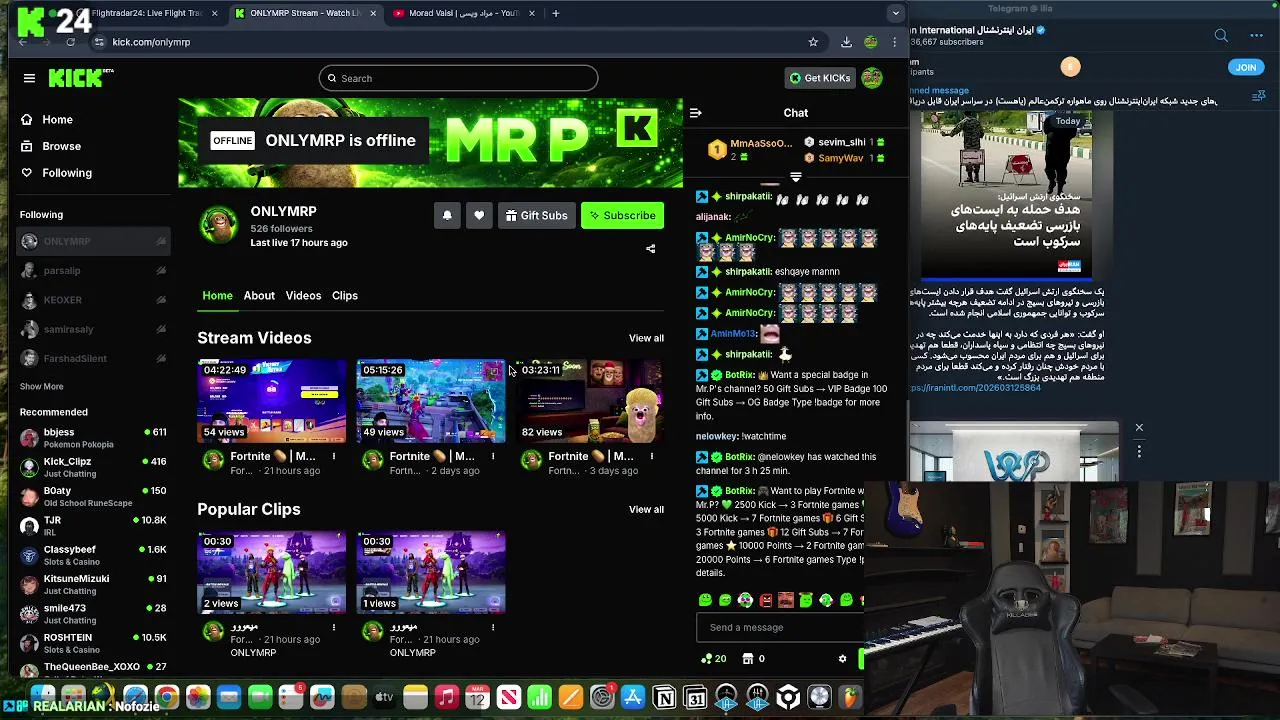Open chat settings gear icon
This screenshot has height=720, width=1280.
pyautogui.click(x=842, y=659)
